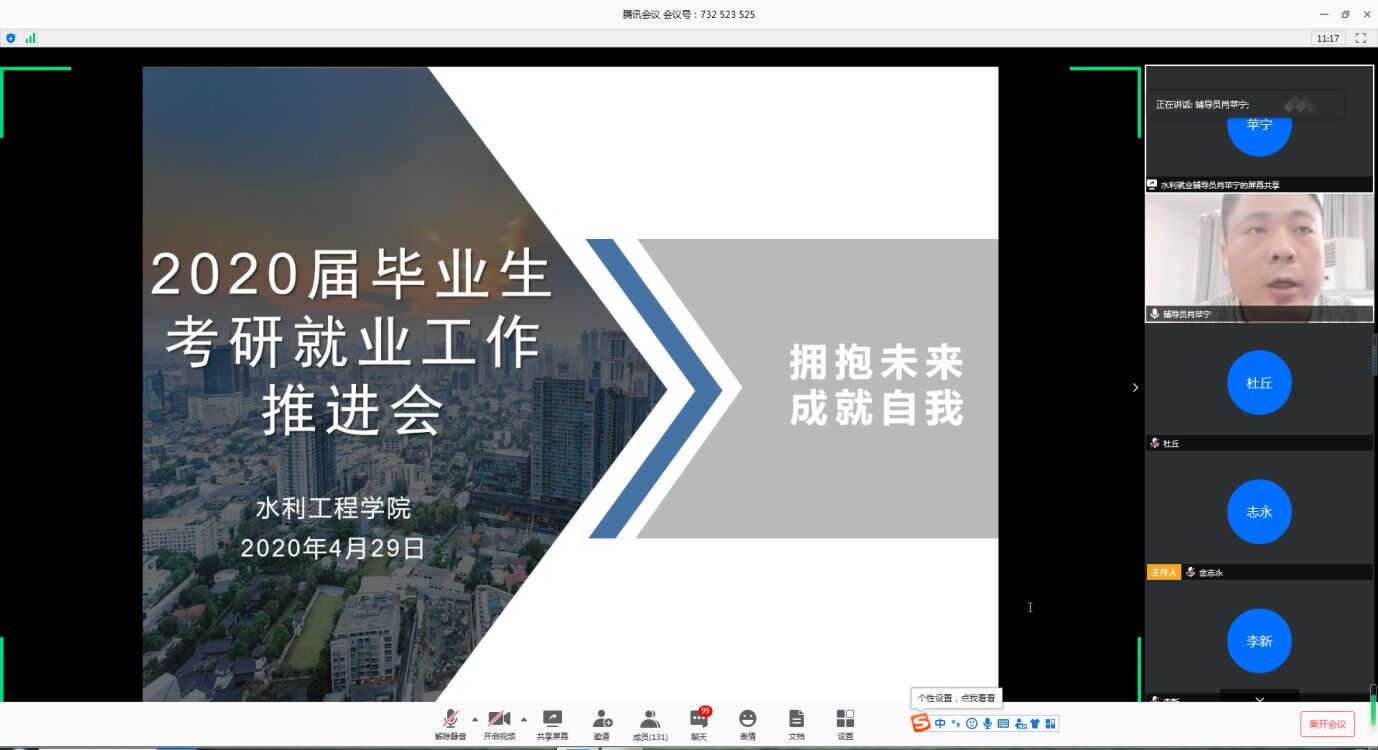Screen dimensions: 1378x750
Task: Toggle Chinese/English input mode in Sogou bar
Action: click(x=940, y=723)
